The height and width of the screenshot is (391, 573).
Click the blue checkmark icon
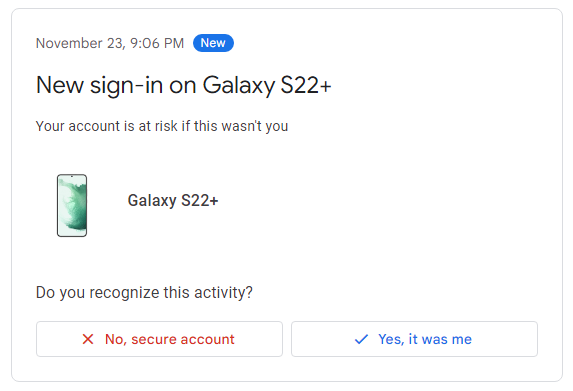click(x=361, y=339)
